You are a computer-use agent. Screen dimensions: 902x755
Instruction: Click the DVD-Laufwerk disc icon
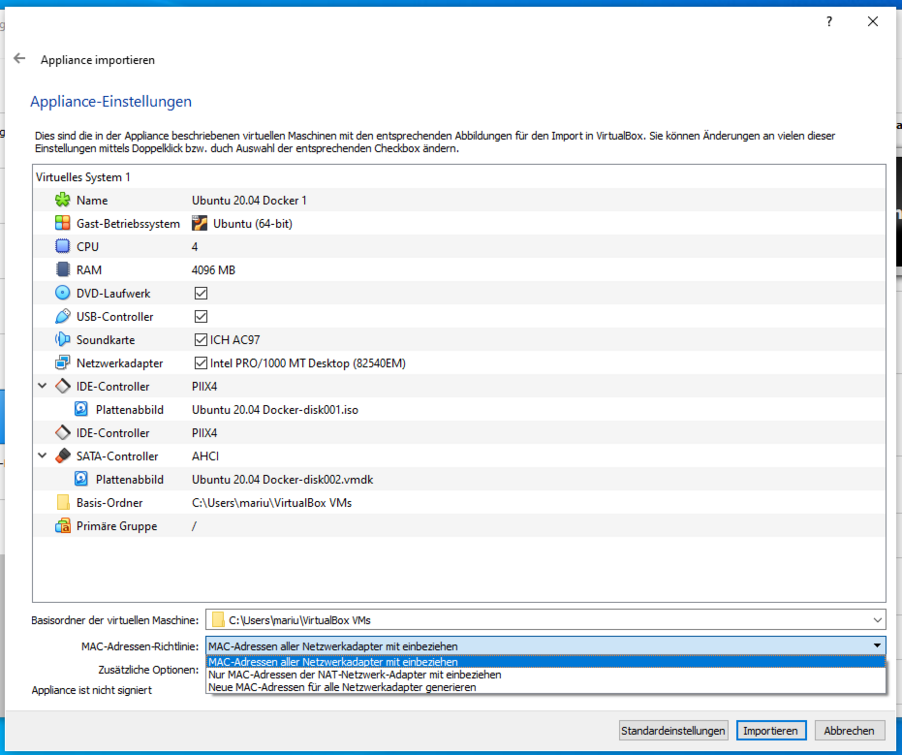[63, 293]
